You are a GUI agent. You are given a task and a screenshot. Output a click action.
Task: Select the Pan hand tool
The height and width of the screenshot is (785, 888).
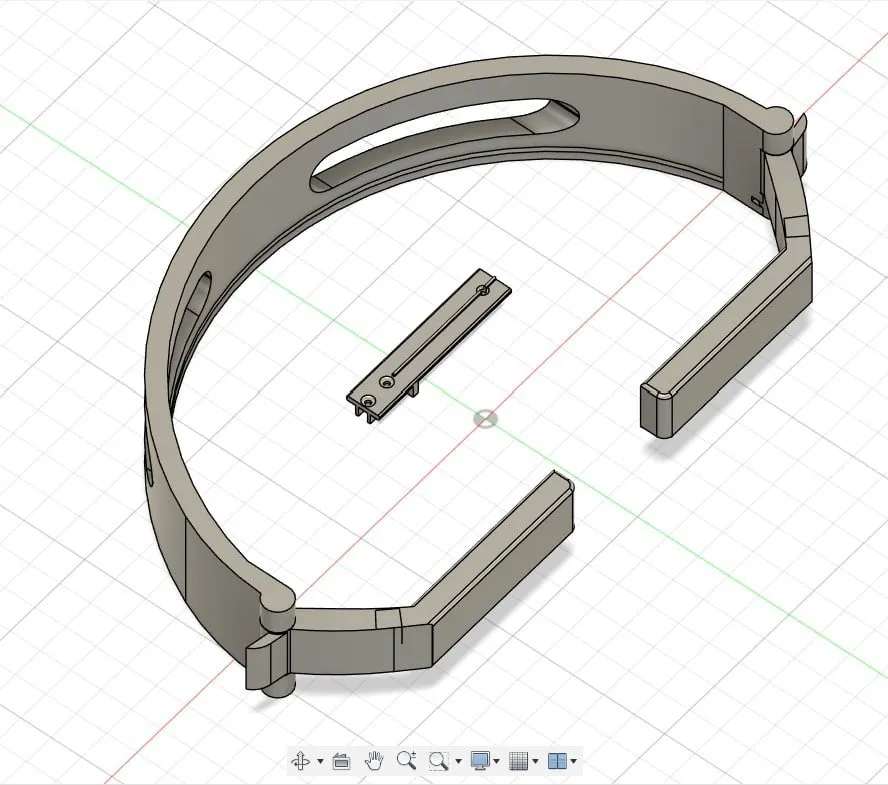(x=374, y=761)
